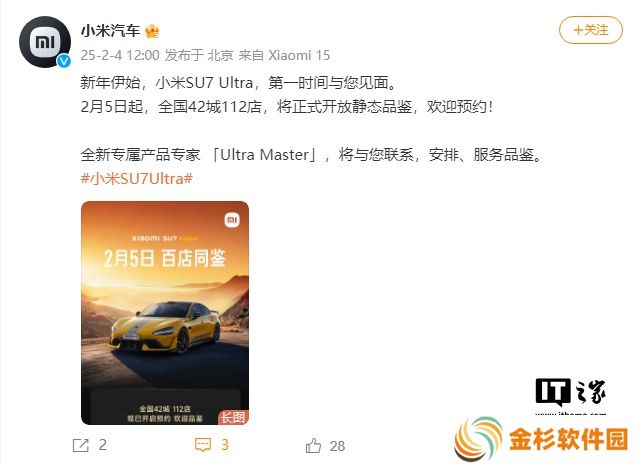The width and height of the screenshot is (641, 465).
Task: Click the 2月5日 百店同鉴 headline in poster
Action: (165, 258)
